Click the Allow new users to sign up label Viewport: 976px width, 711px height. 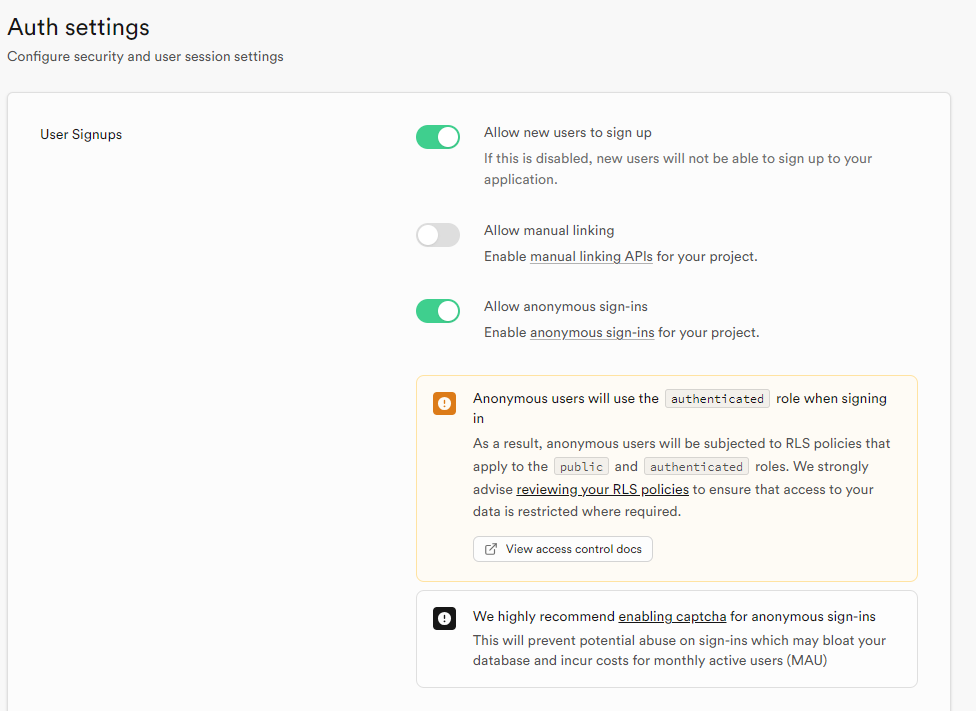pyautogui.click(x=567, y=133)
